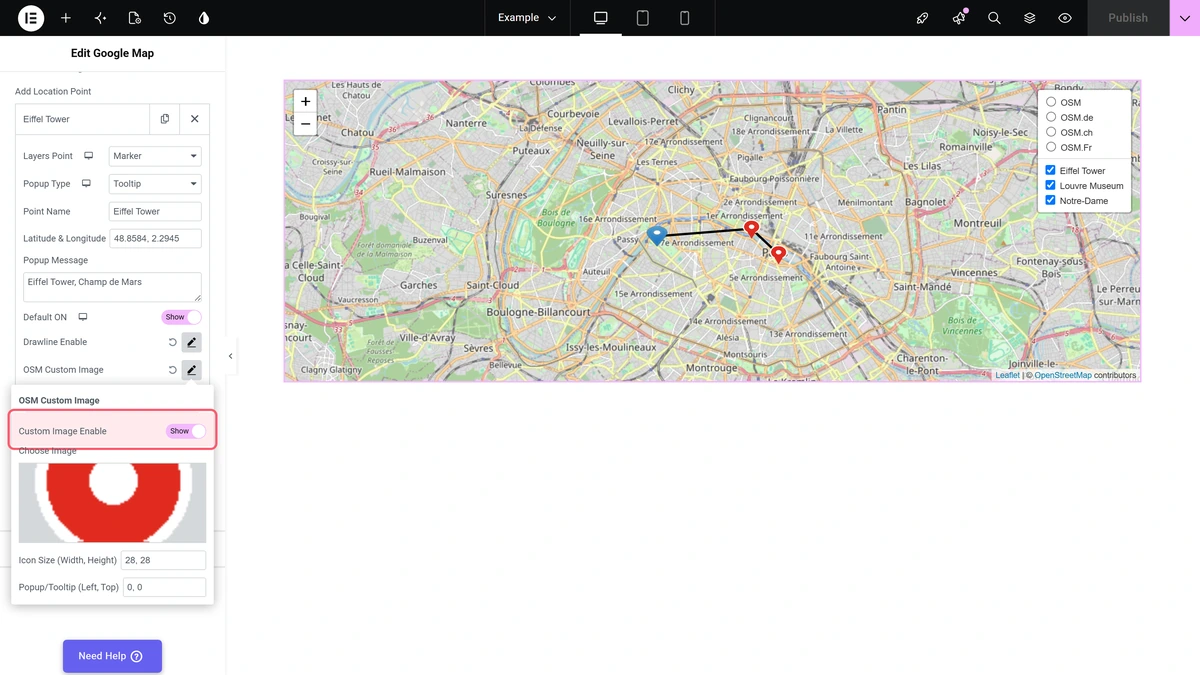
Task: Open the Popup Type Tooltip dropdown
Action: (x=155, y=184)
